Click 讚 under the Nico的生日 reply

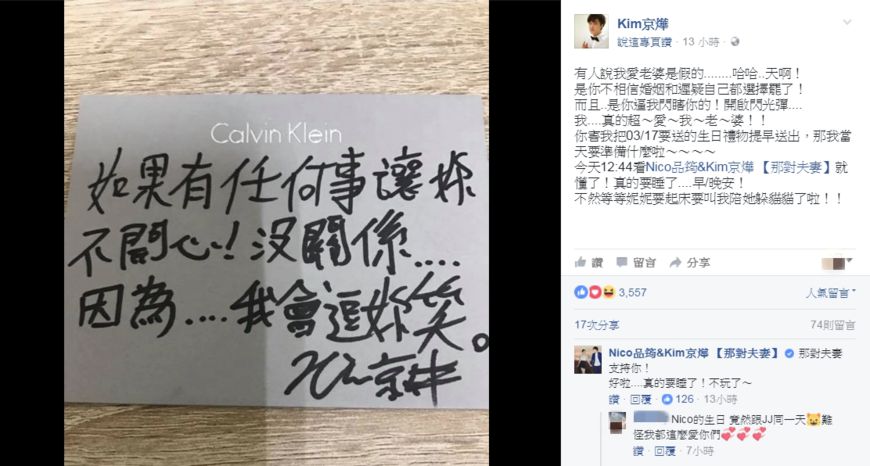(639, 450)
